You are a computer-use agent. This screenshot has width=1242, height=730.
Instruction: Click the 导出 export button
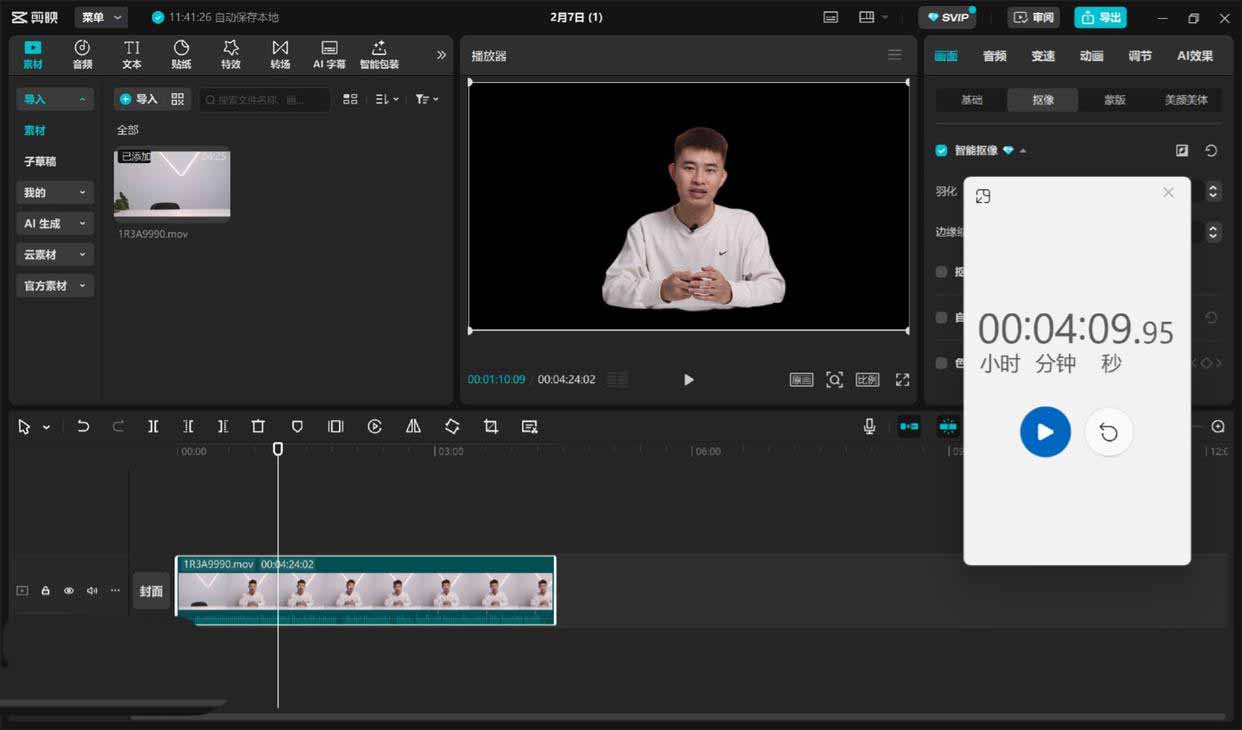click(1100, 18)
